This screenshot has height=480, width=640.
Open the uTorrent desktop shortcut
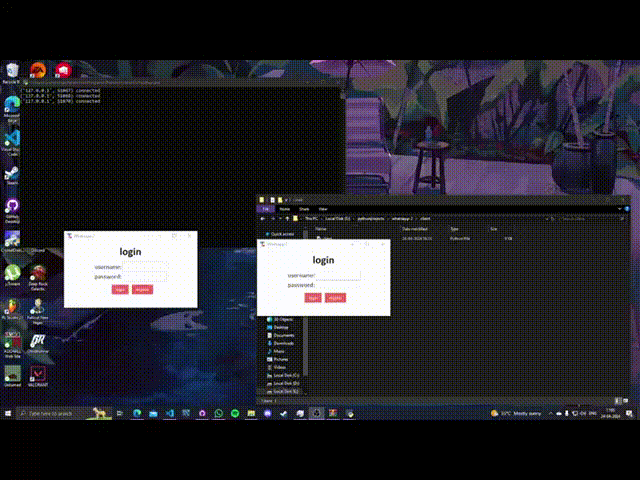pyautogui.click(x=12, y=274)
